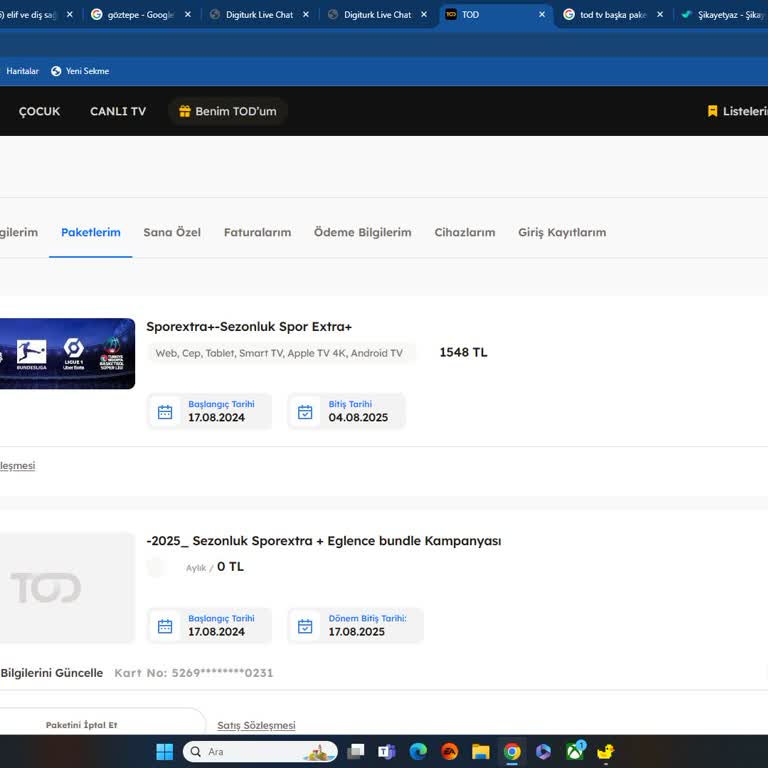The image size is (768, 768).
Task: Click calendar icon beside Başlangıç Tarihi 17.08.2024 in Spor Extra+
Action: [x=165, y=412]
